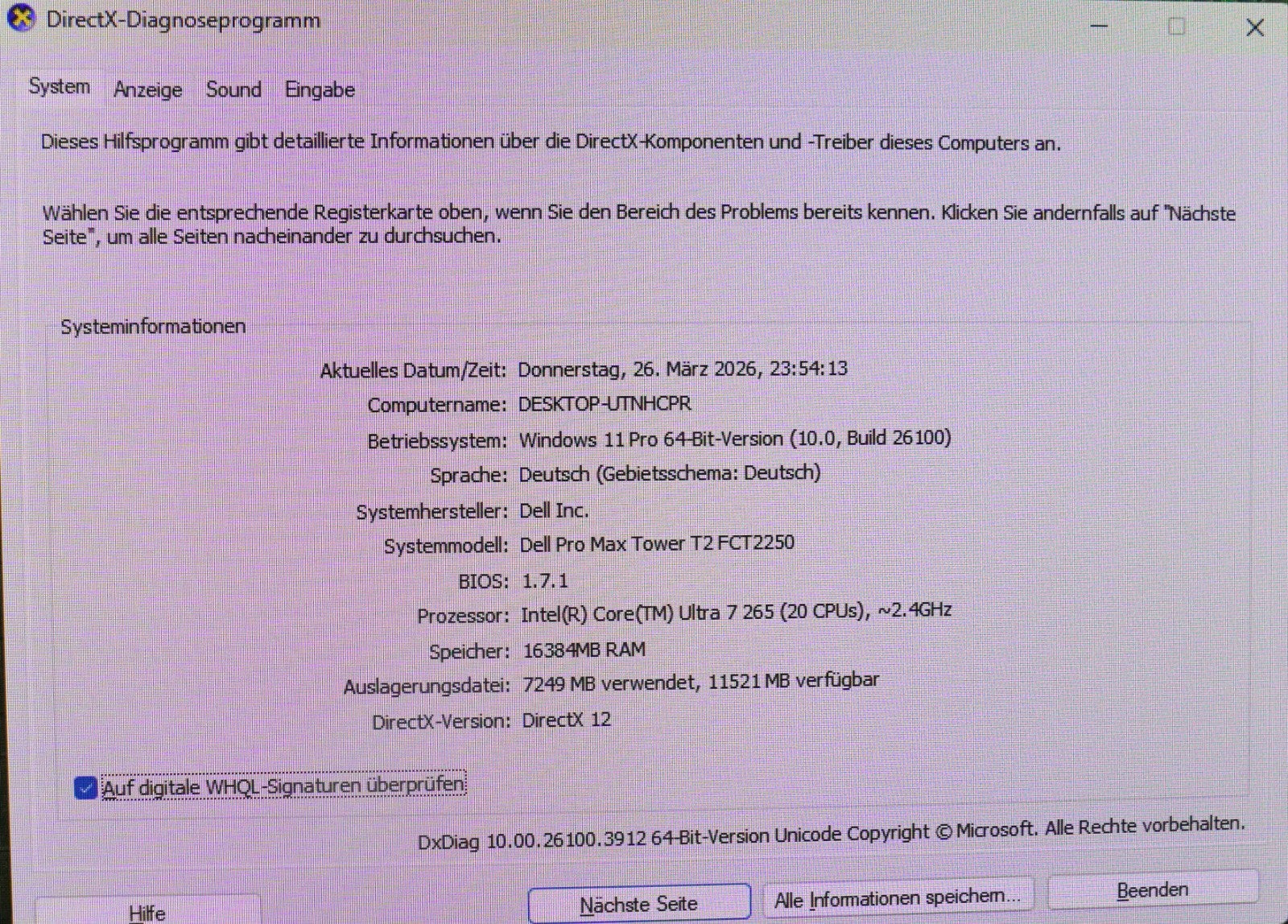Image resolution: width=1288 pixels, height=924 pixels.
Task: Click the Systeminformationen group heading
Action: 153,327
